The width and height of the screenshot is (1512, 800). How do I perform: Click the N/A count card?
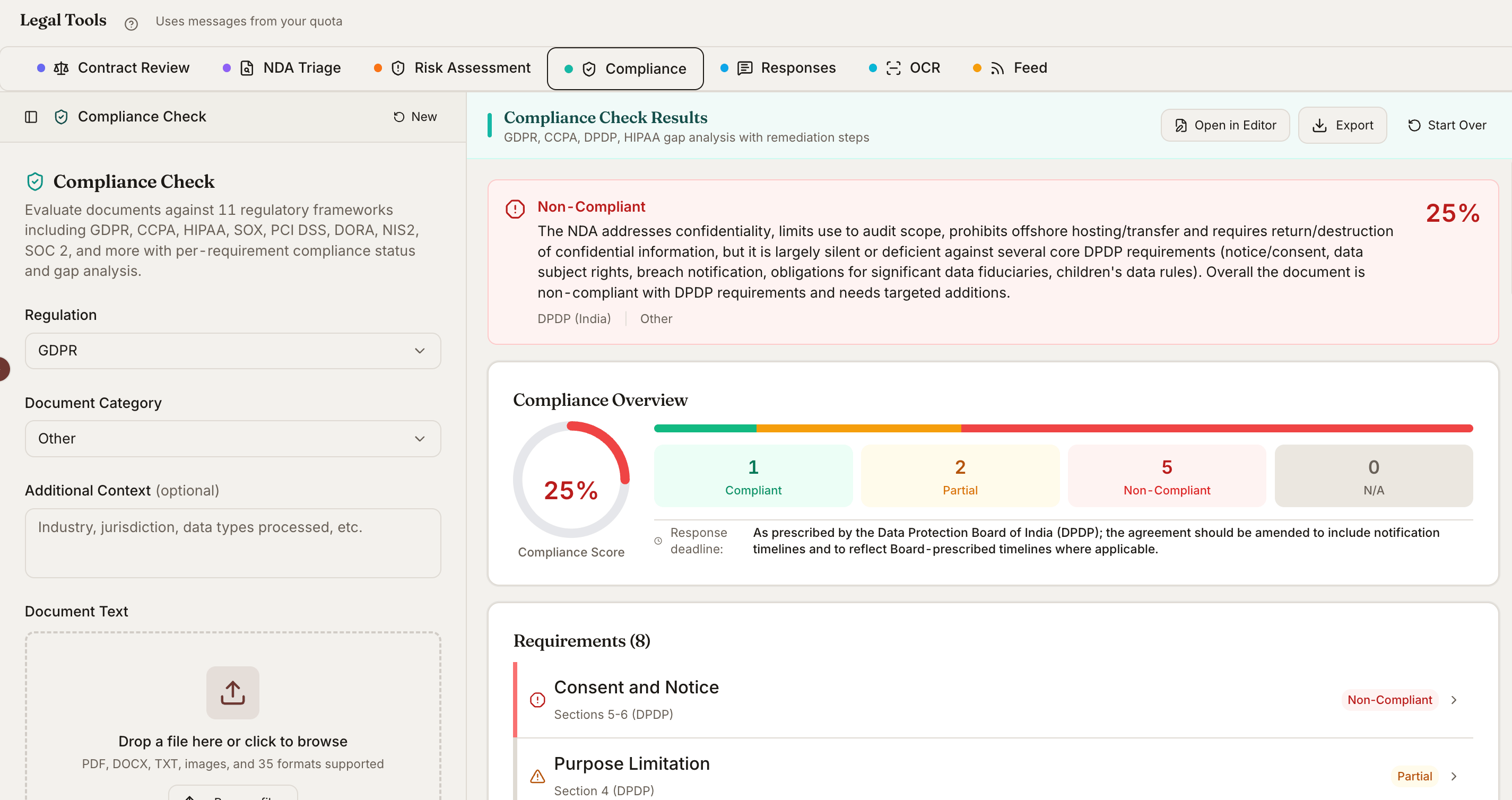(x=1374, y=475)
